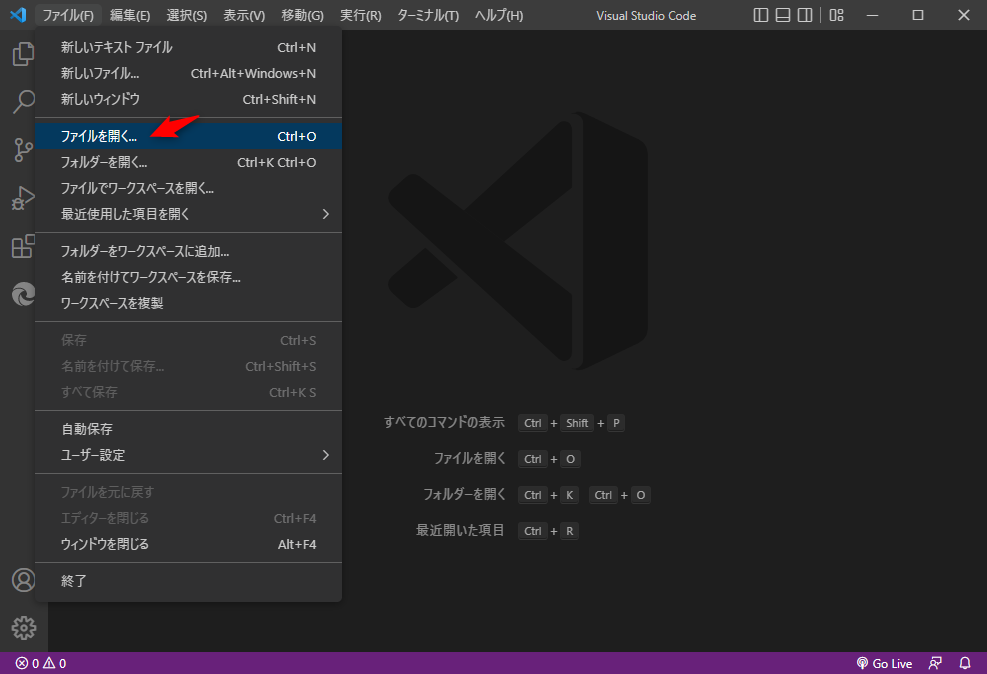The image size is (987, 674).
Task: Open the Customize Layout icon
Action: point(837,15)
